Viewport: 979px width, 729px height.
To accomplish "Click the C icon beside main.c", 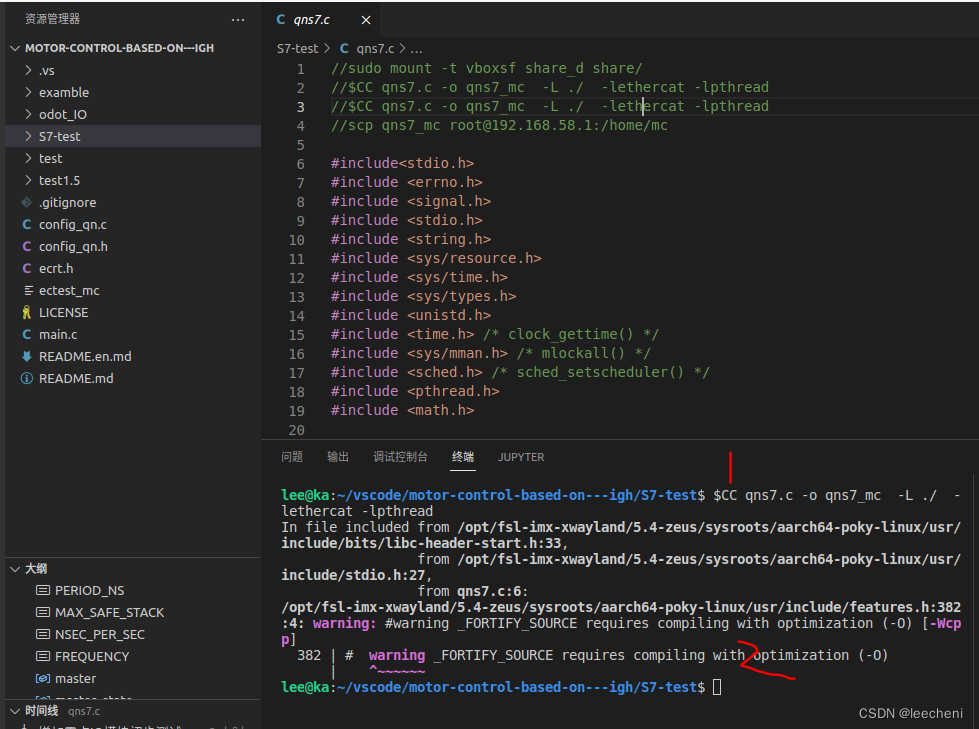I will pos(27,334).
